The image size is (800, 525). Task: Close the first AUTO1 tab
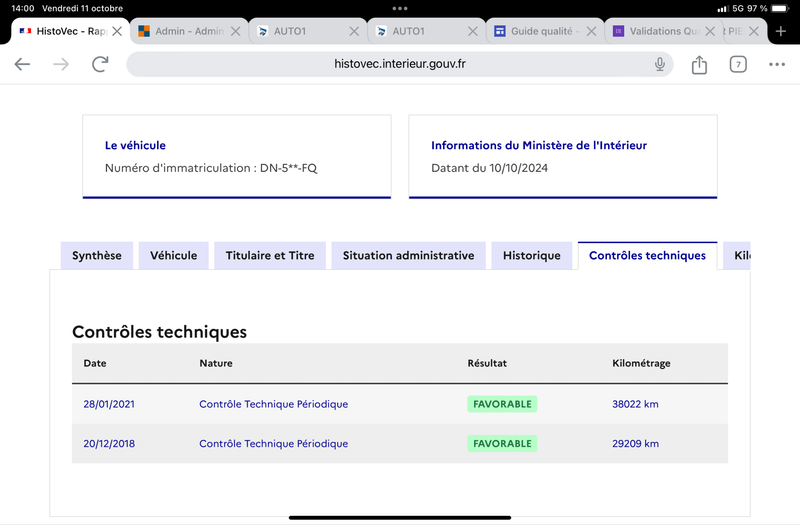click(354, 32)
